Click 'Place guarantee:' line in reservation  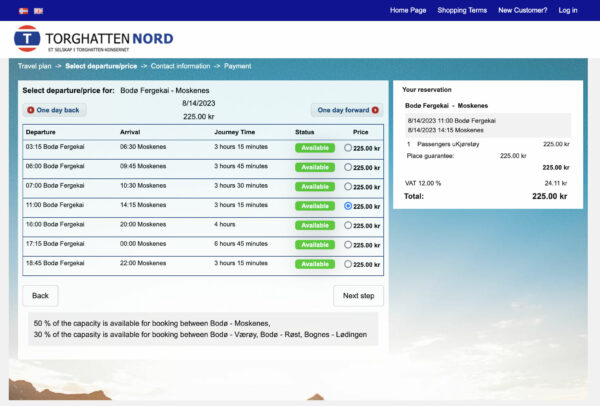click(430, 156)
